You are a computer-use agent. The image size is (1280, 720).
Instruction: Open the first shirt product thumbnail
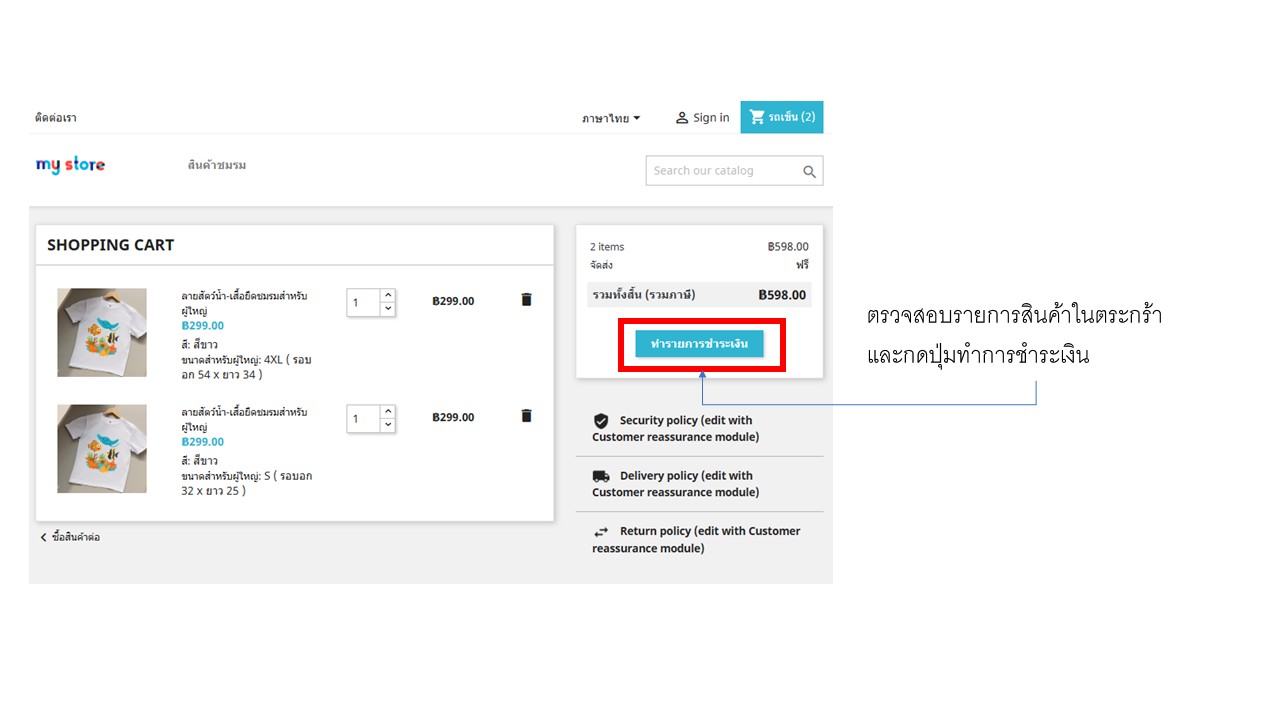click(x=102, y=333)
